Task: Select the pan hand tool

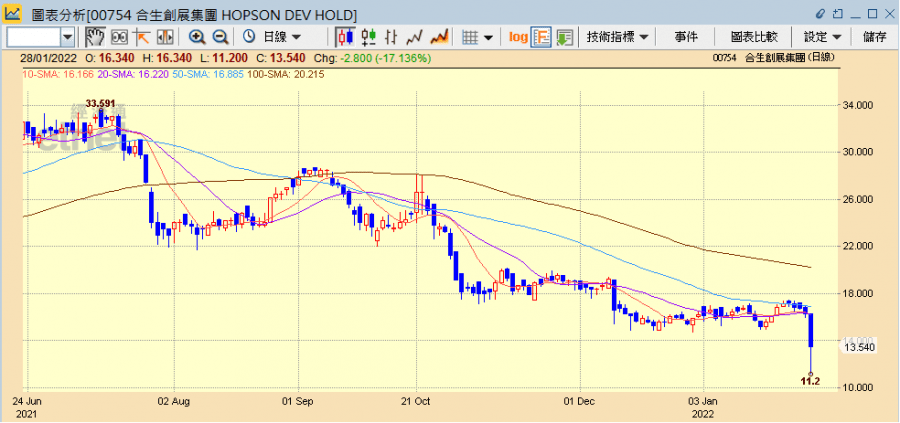Action: 96,37
